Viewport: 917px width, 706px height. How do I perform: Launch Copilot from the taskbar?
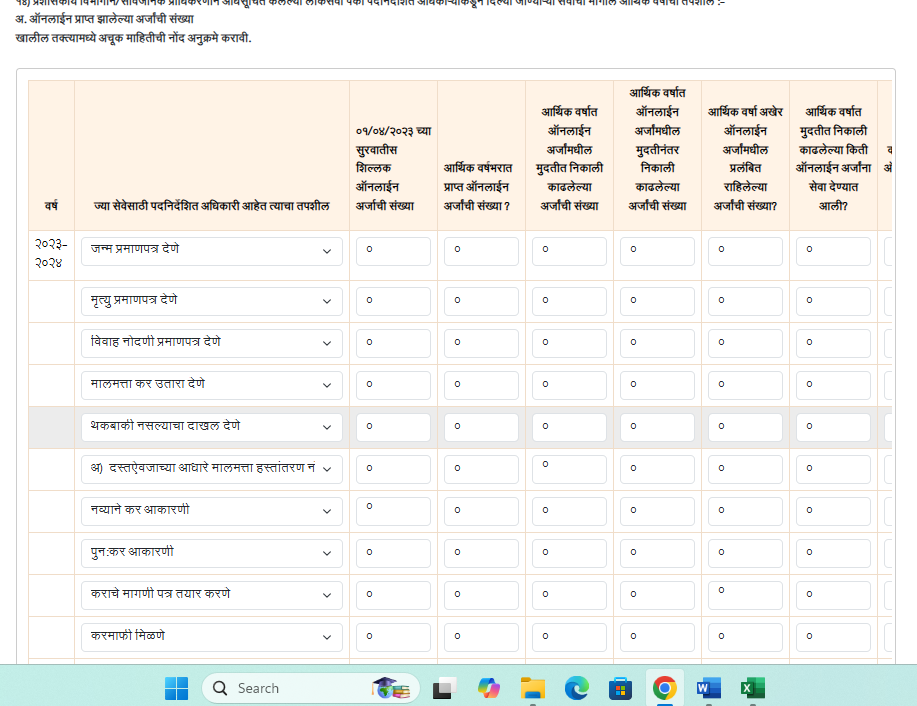488,688
